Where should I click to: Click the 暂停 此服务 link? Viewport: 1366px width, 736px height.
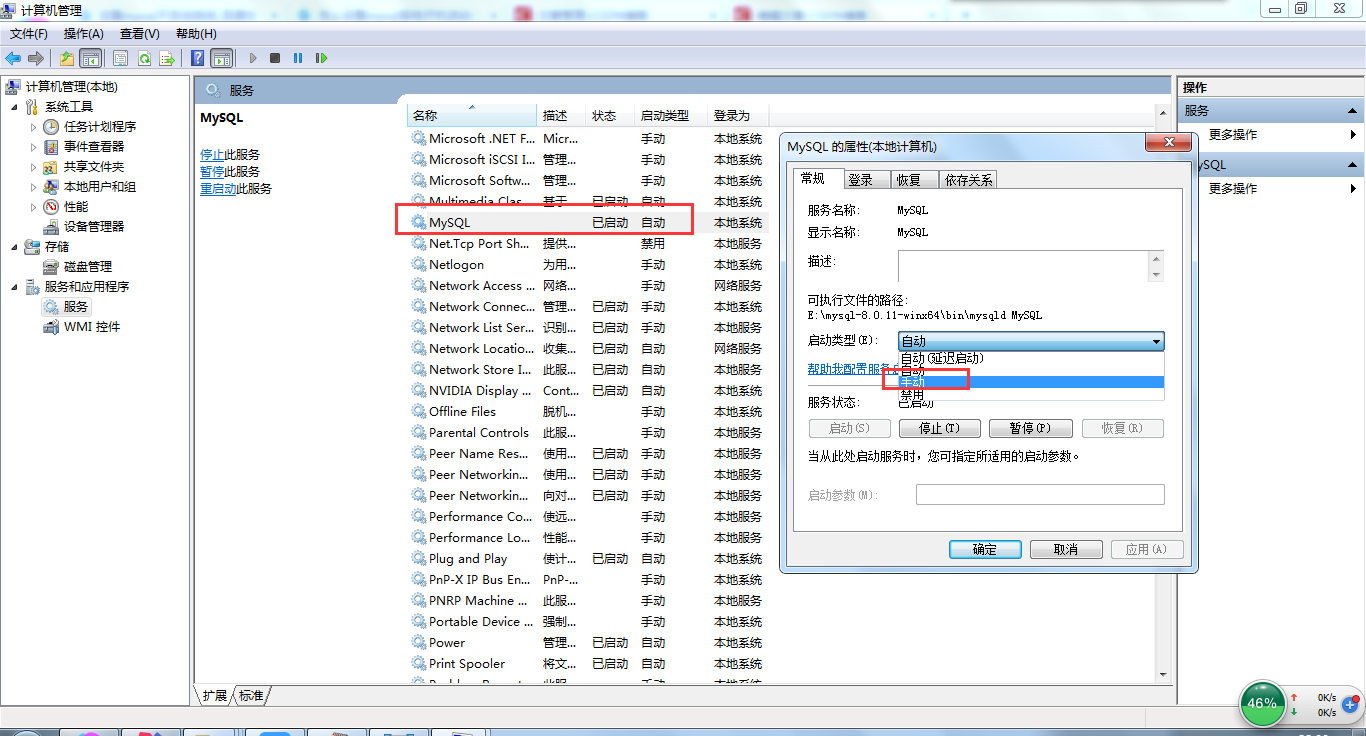(212, 172)
